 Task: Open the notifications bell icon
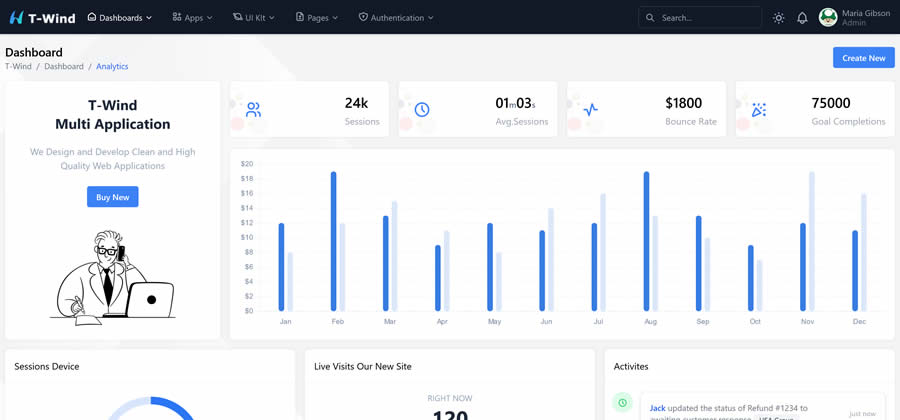pyautogui.click(x=802, y=18)
